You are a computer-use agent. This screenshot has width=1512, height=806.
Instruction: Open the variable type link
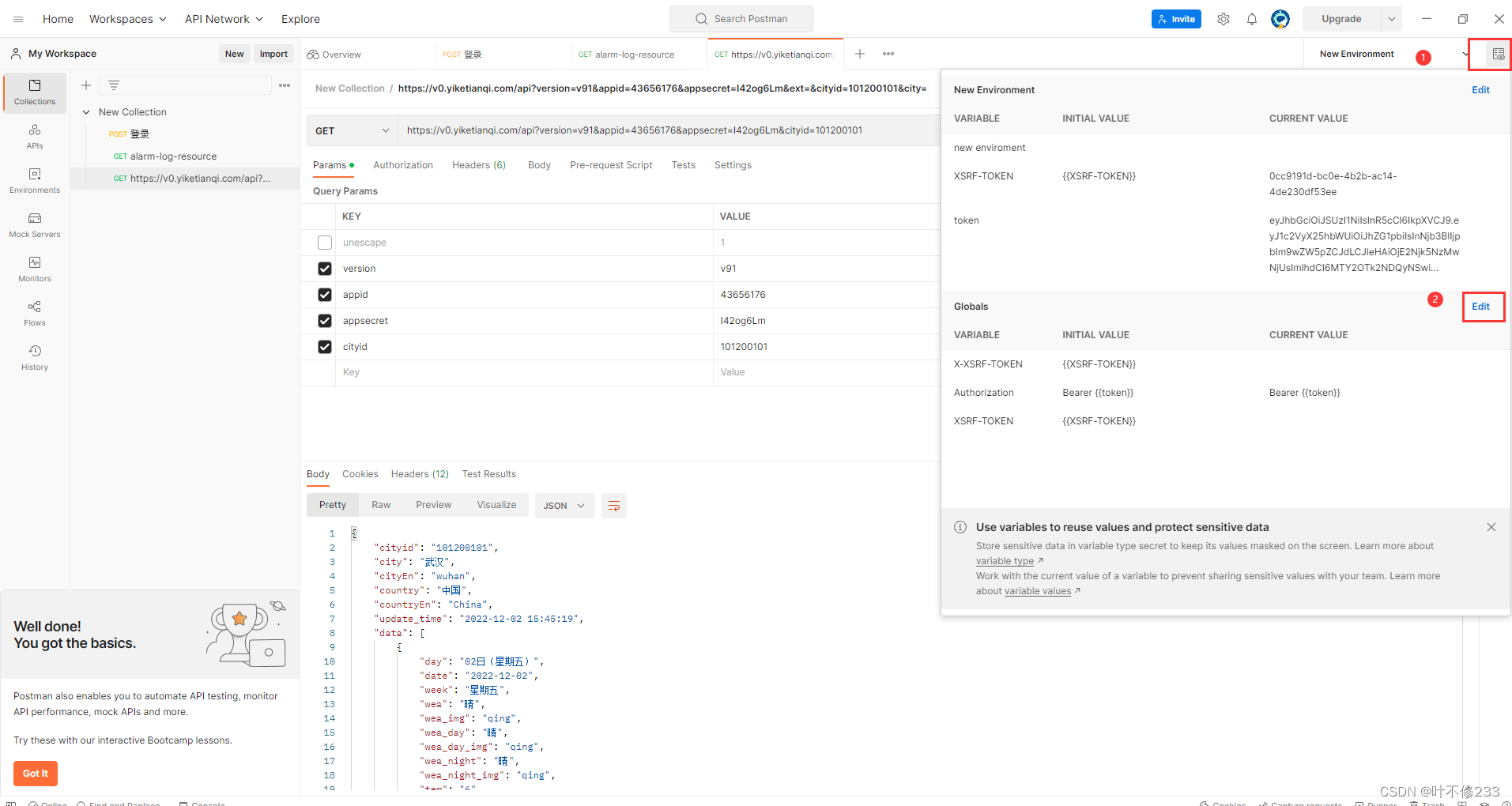(1005, 561)
